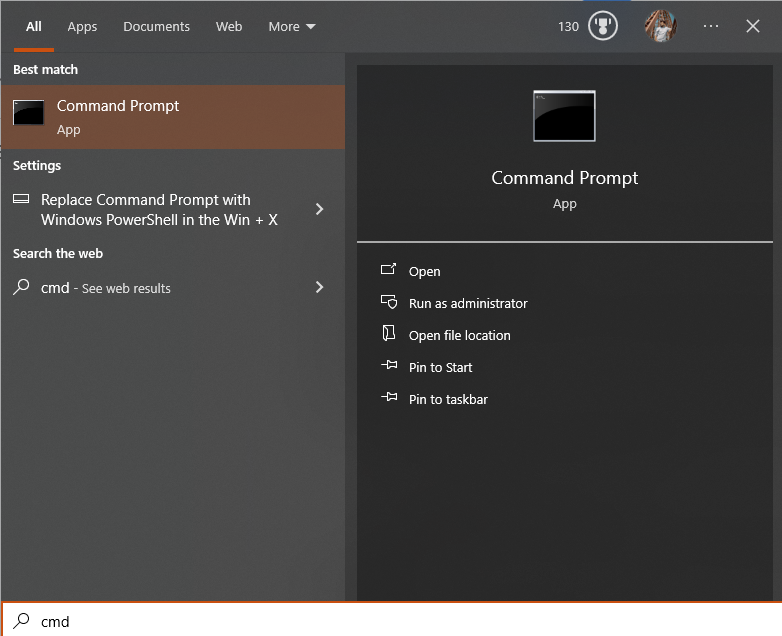Viewport: 782px width, 636px height.
Task: Run Command Prompt as administrator
Action: [468, 303]
